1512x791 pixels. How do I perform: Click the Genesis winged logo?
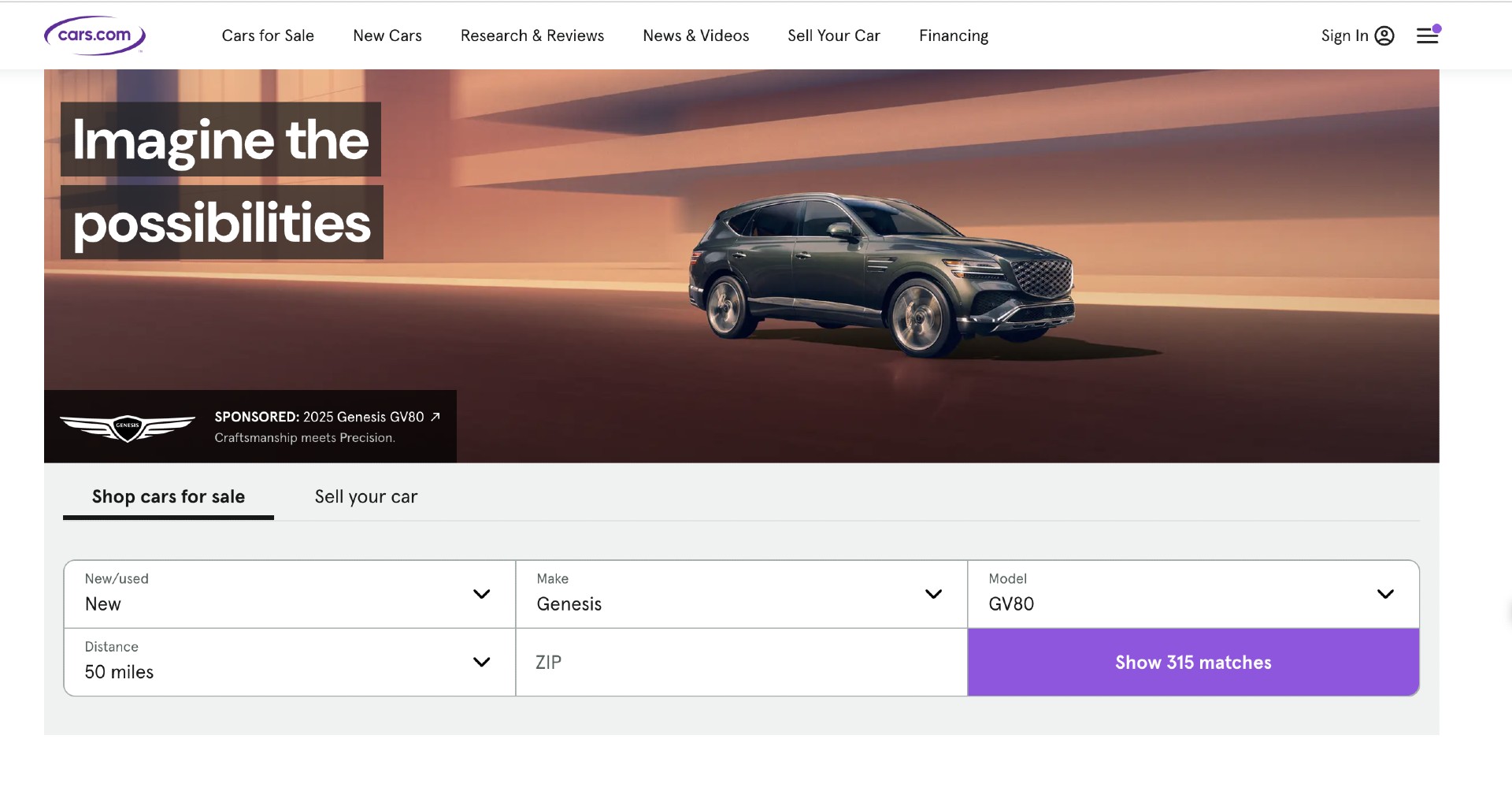[128, 427]
